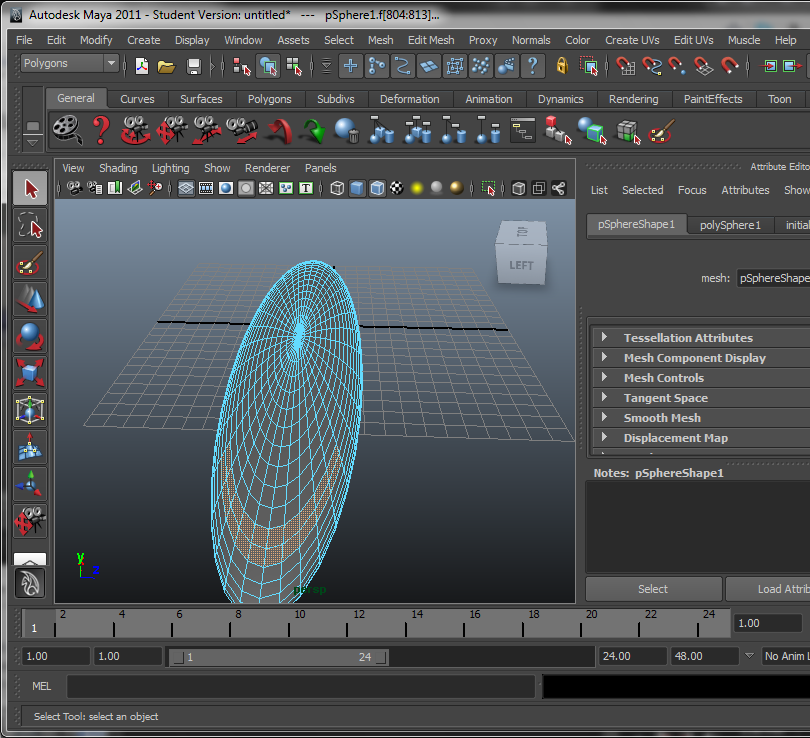810x738 pixels.
Task: Click the yellow light sphere icon
Action: pos(417,189)
